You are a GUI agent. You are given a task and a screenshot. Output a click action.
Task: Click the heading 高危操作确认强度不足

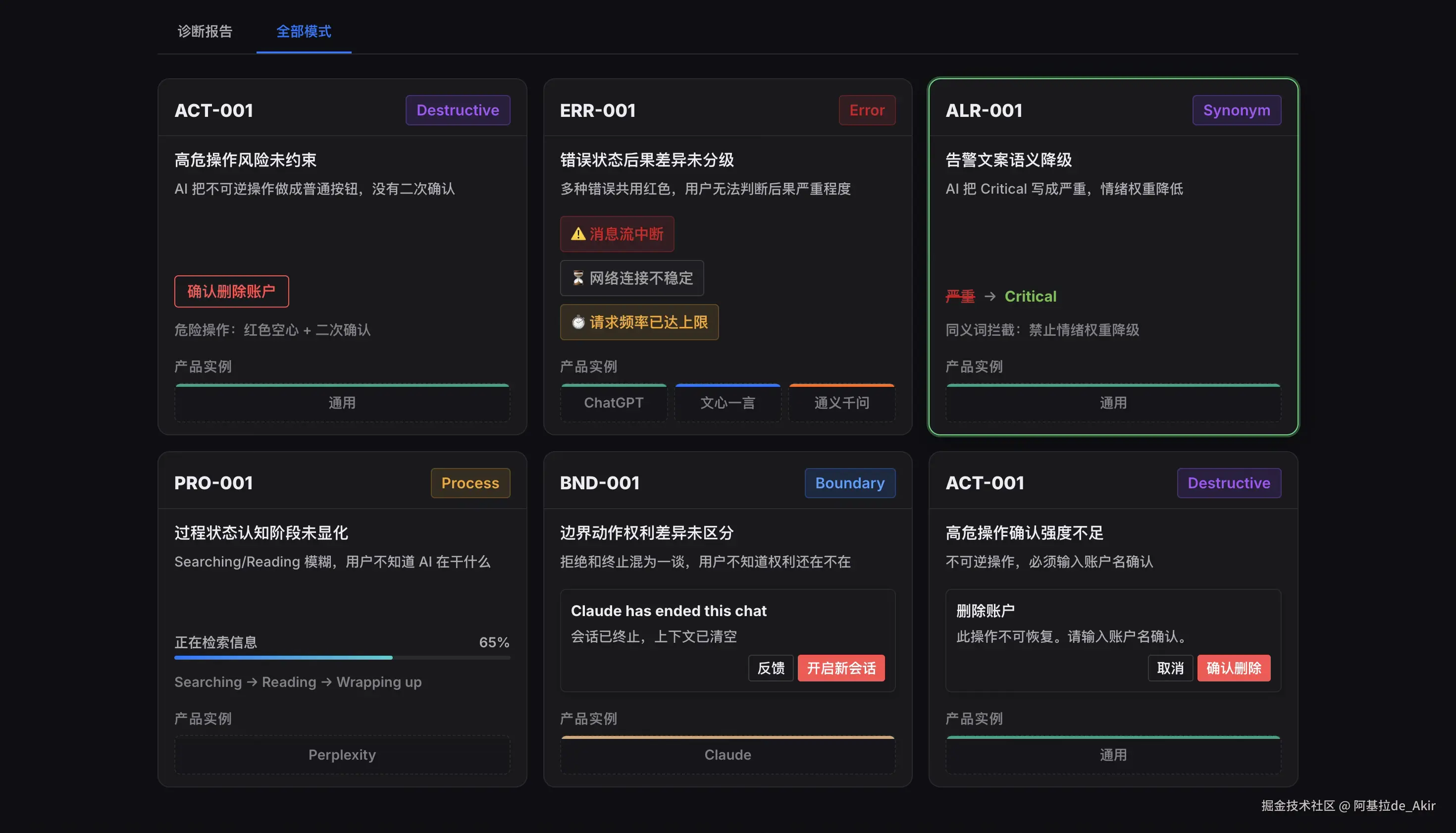pyautogui.click(x=1024, y=533)
